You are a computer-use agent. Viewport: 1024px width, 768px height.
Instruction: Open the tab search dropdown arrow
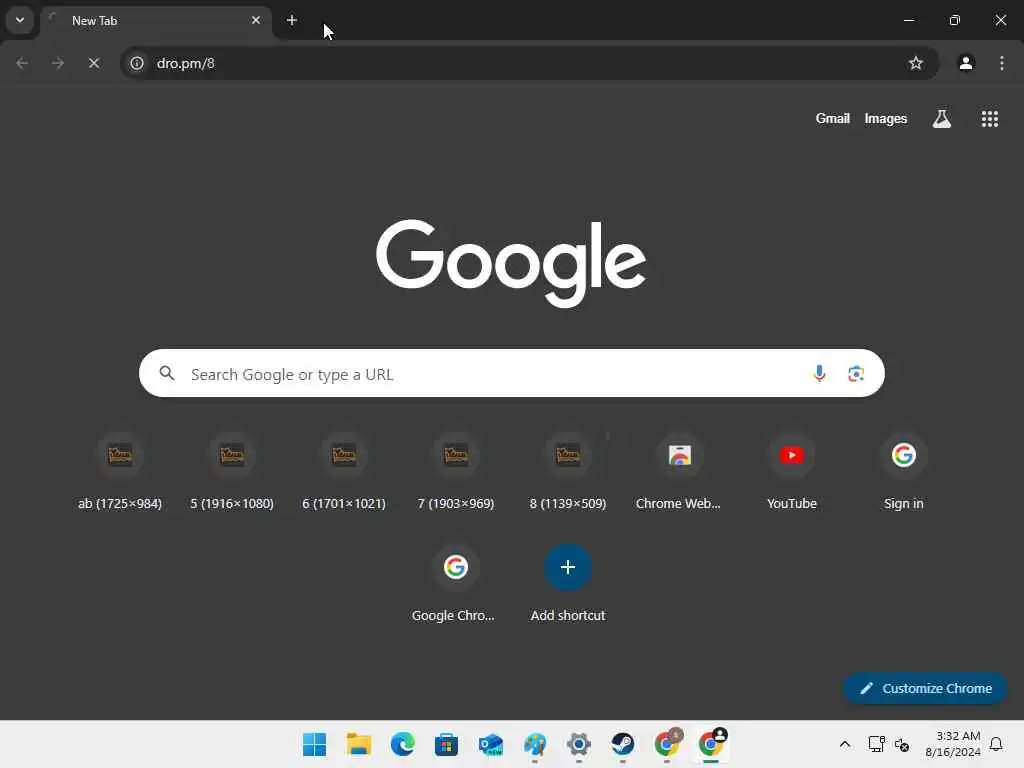[x=20, y=20]
